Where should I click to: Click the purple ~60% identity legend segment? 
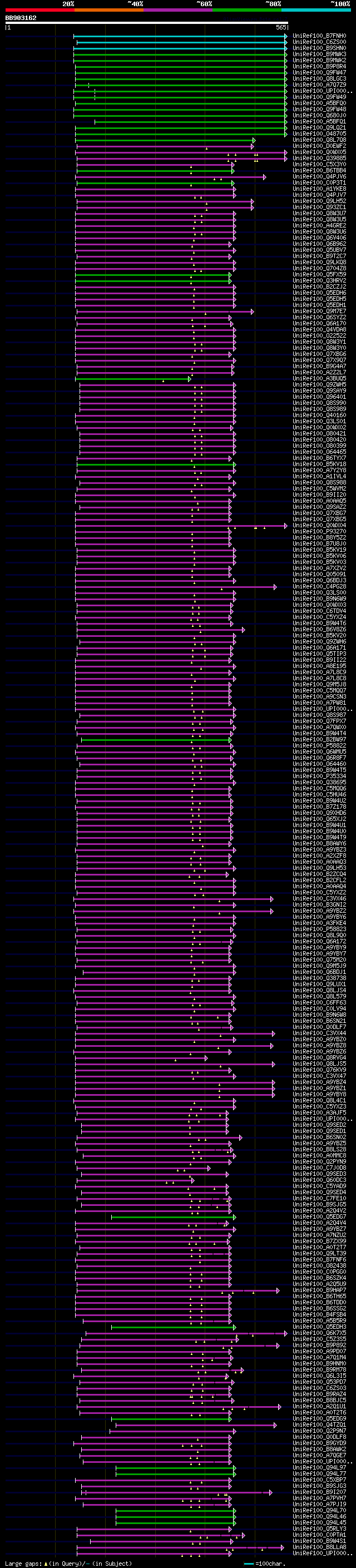(179, 10)
